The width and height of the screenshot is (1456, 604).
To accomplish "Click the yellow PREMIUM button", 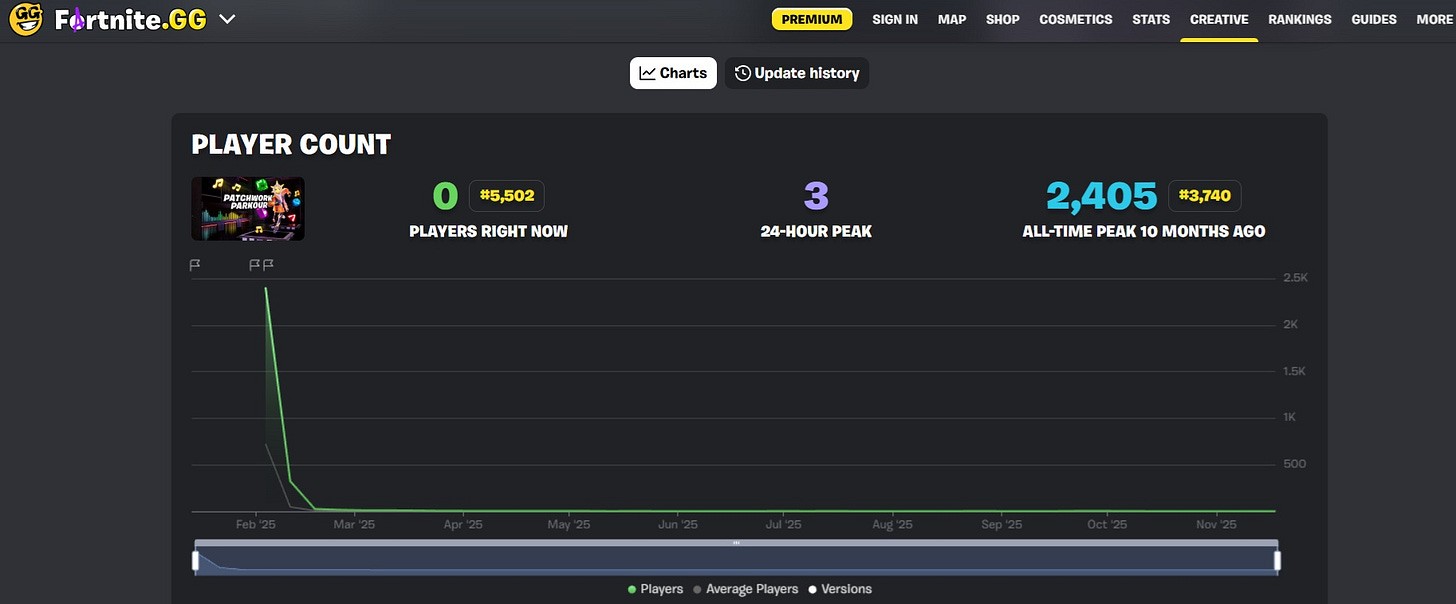I will 812,19.
